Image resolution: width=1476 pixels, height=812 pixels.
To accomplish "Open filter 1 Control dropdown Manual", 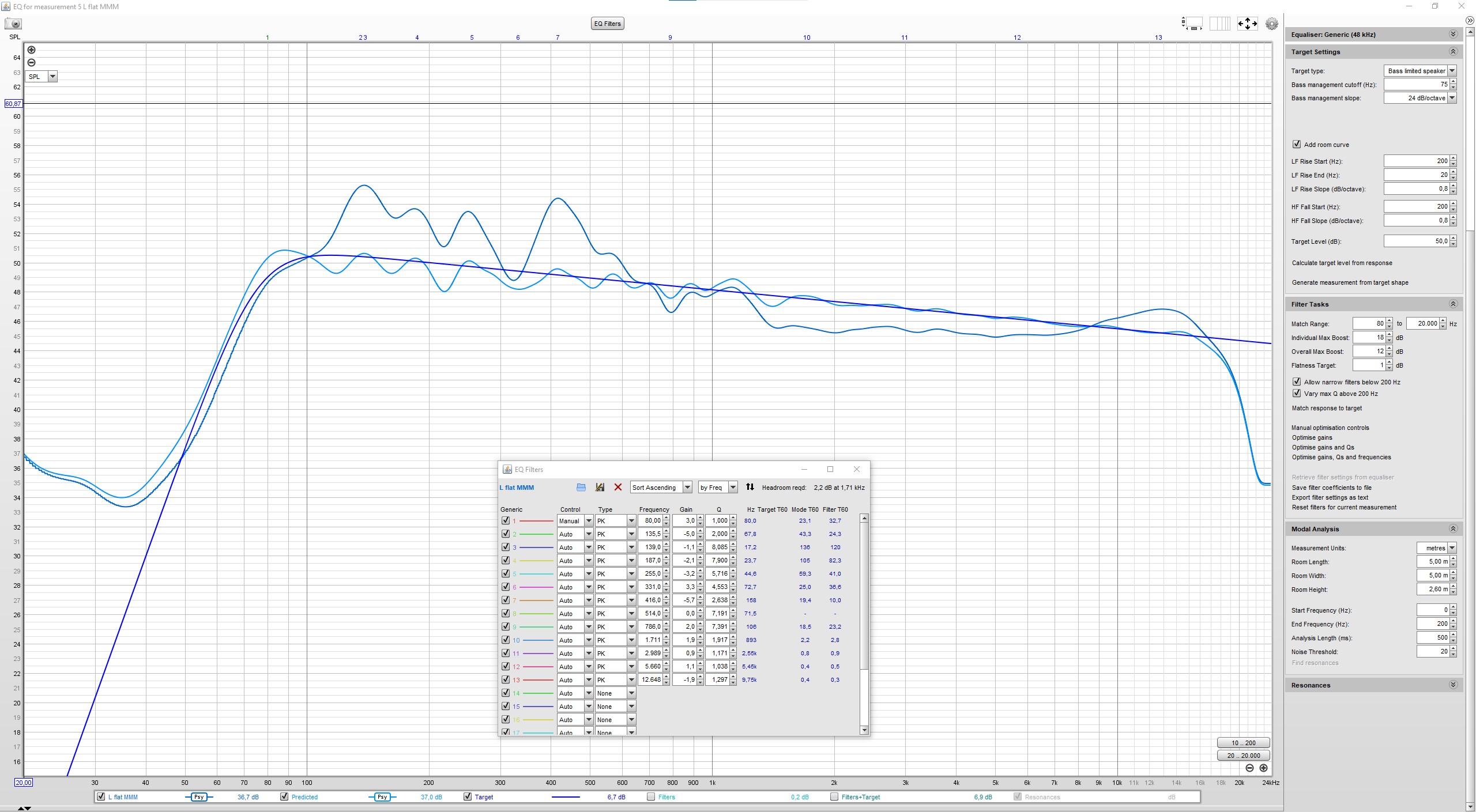I will tap(575, 521).
